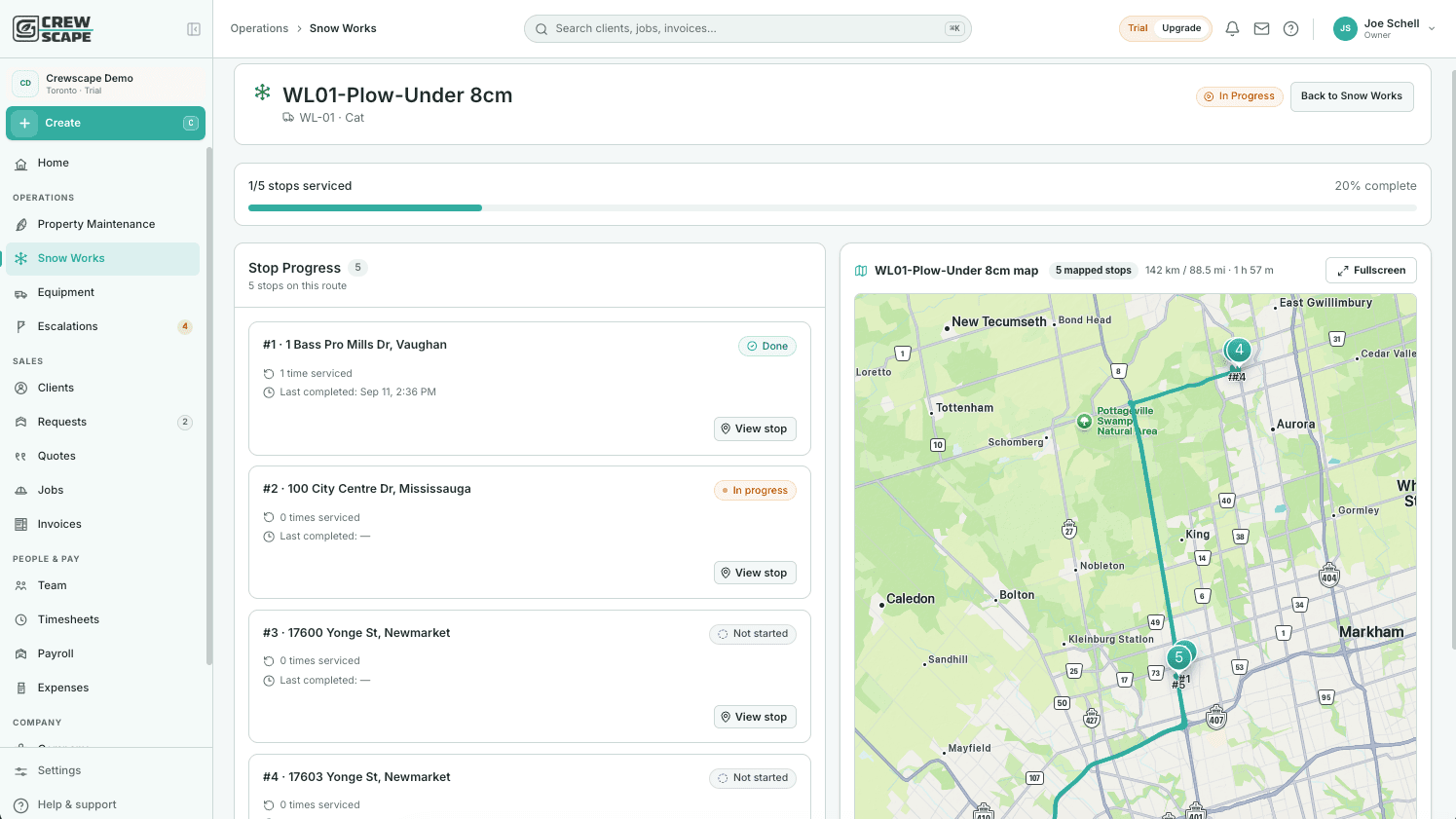1456x819 pixels.
Task: Select map marker 5
Action: [1178, 657]
